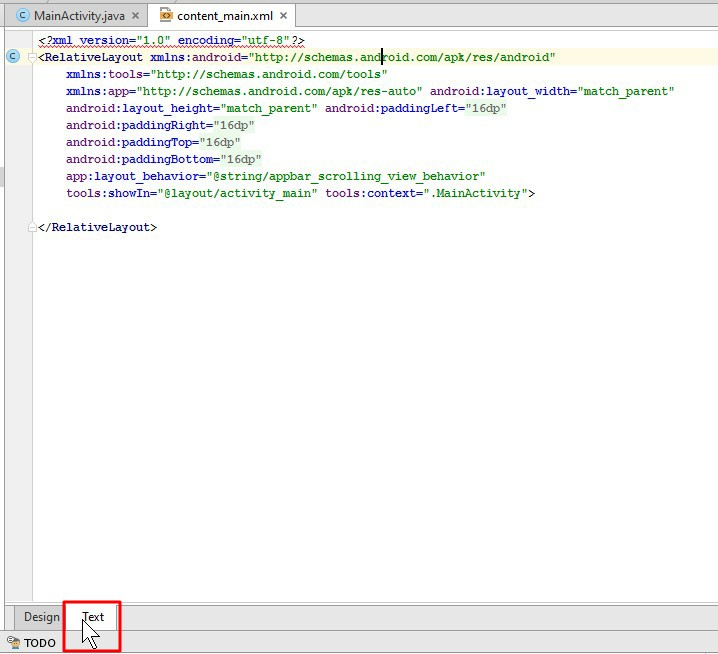
Task: Click the layout_height "match_parent" value
Action: [x=269, y=108]
